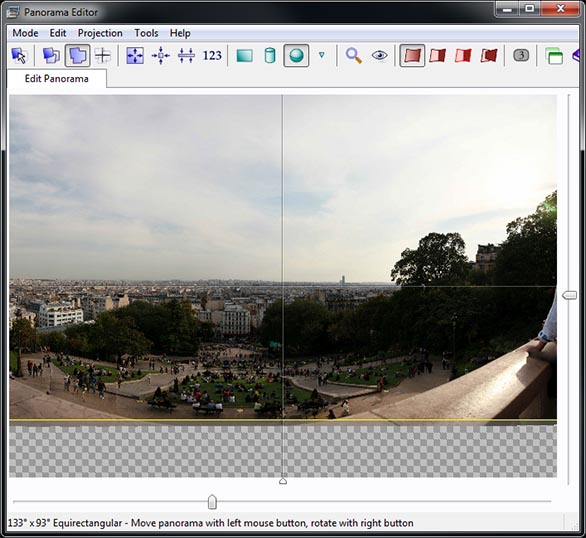Click the gray number 3 button
The width and height of the screenshot is (586, 538).
521,55
